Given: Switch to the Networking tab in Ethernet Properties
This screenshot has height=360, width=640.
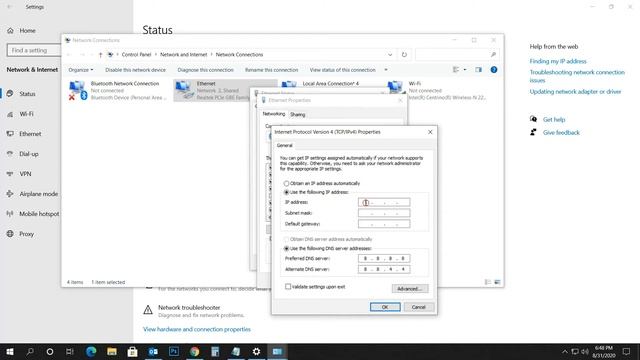Looking at the screenshot, I should click(x=274, y=114).
